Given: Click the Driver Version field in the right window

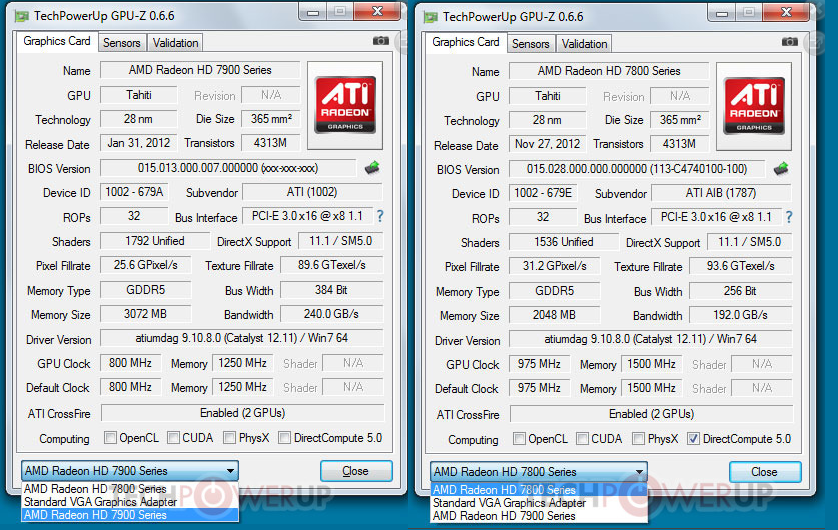Looking at the screenshot, I should pyautogui.click(x=650, y=339).
